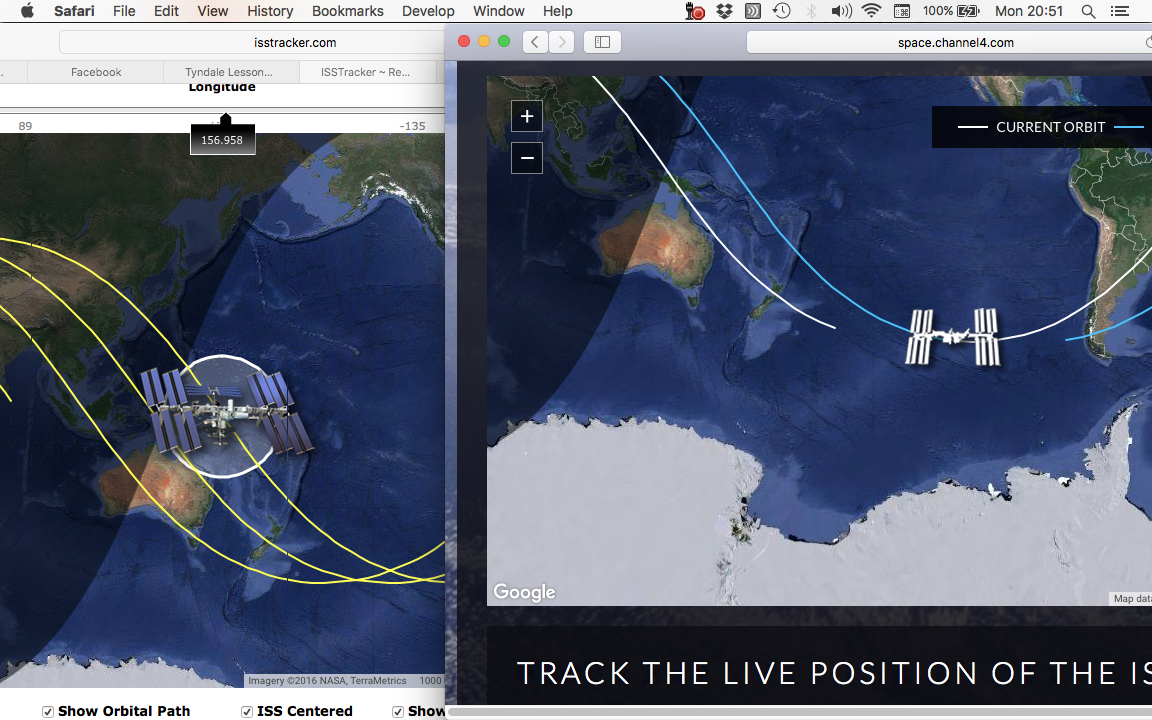1152x720 pixels.
Task: Click the longitude slider handle at 156.958
Action: 223,135
